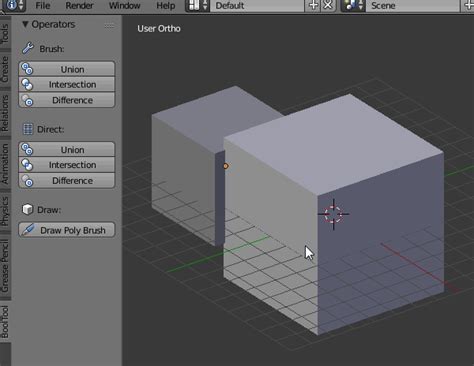Edit the Default screen layout name field
The image size is (474, 366).
(x=257, y=6)
